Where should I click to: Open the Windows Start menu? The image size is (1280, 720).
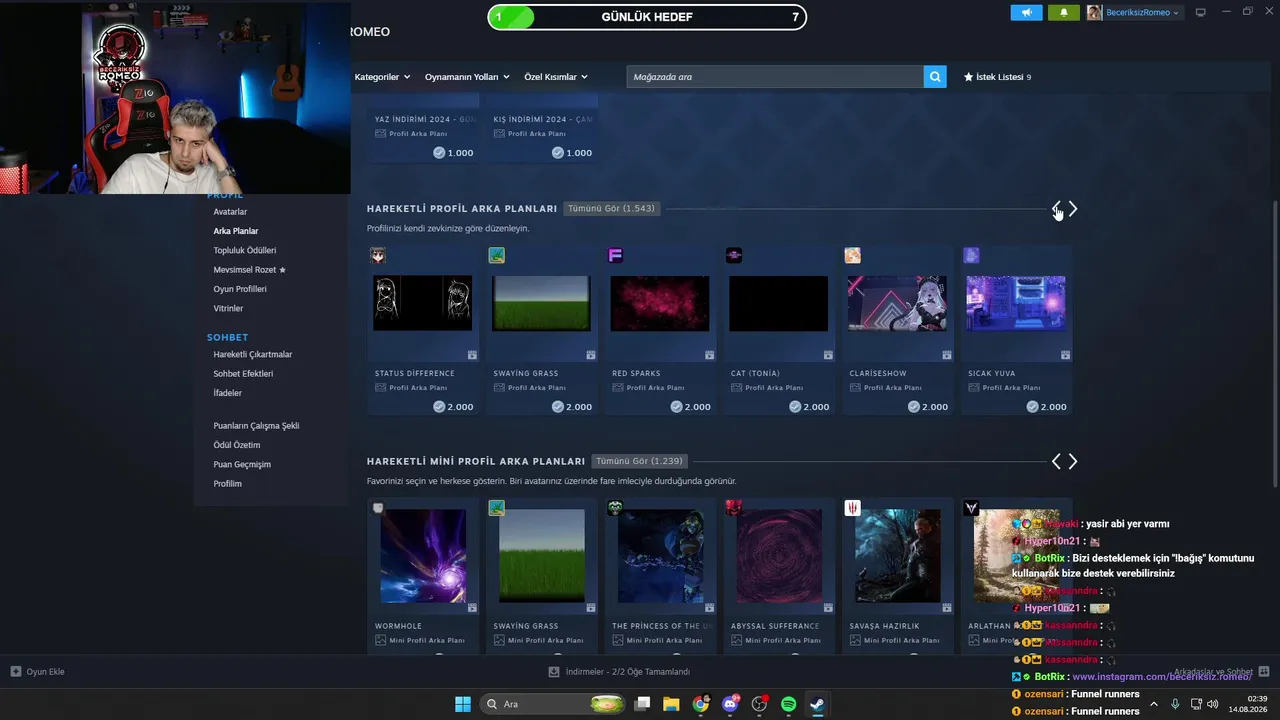click(x=463, y=704)
